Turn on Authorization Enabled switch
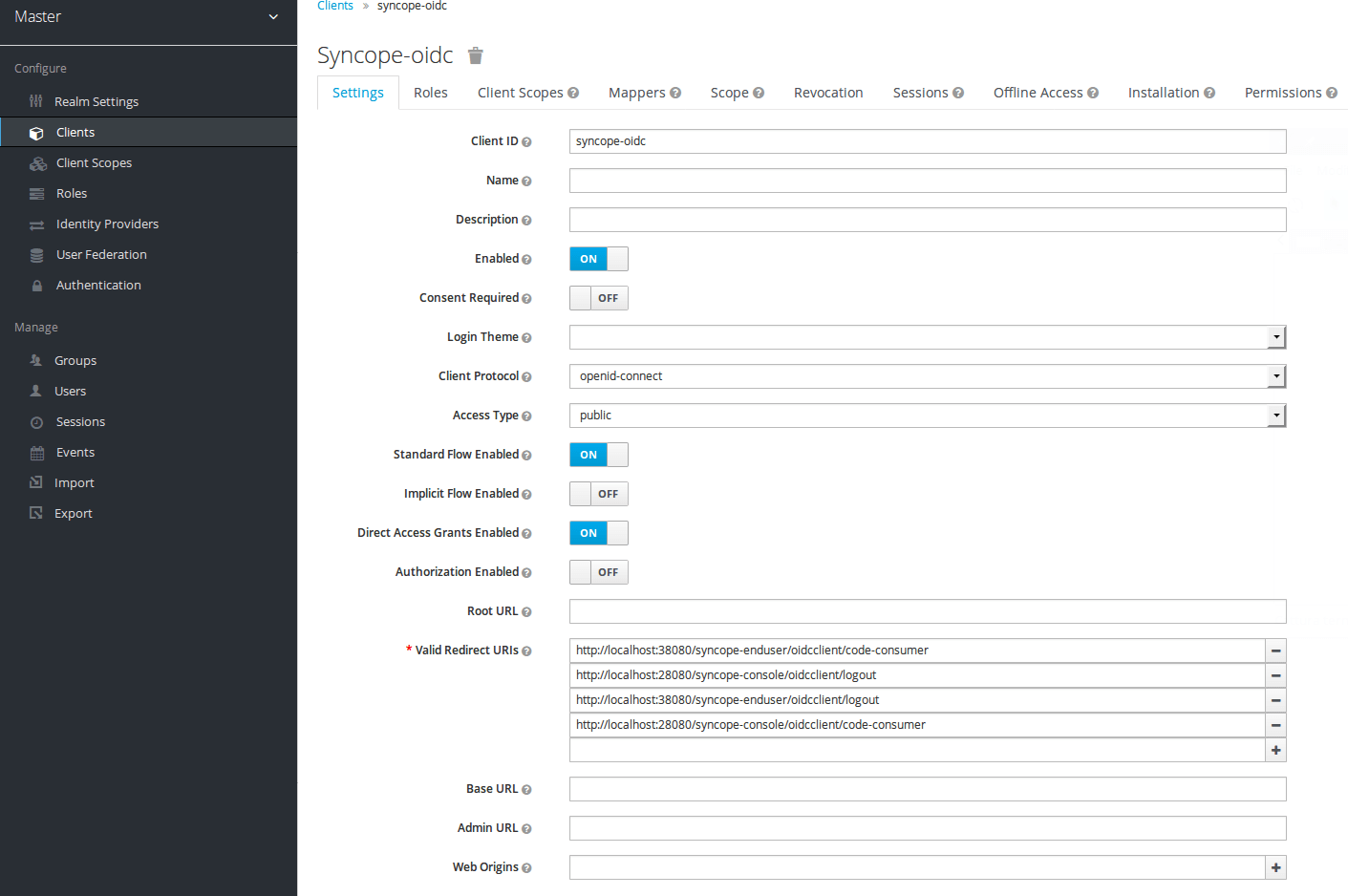 pyautogui.click(x=599, y=572)
